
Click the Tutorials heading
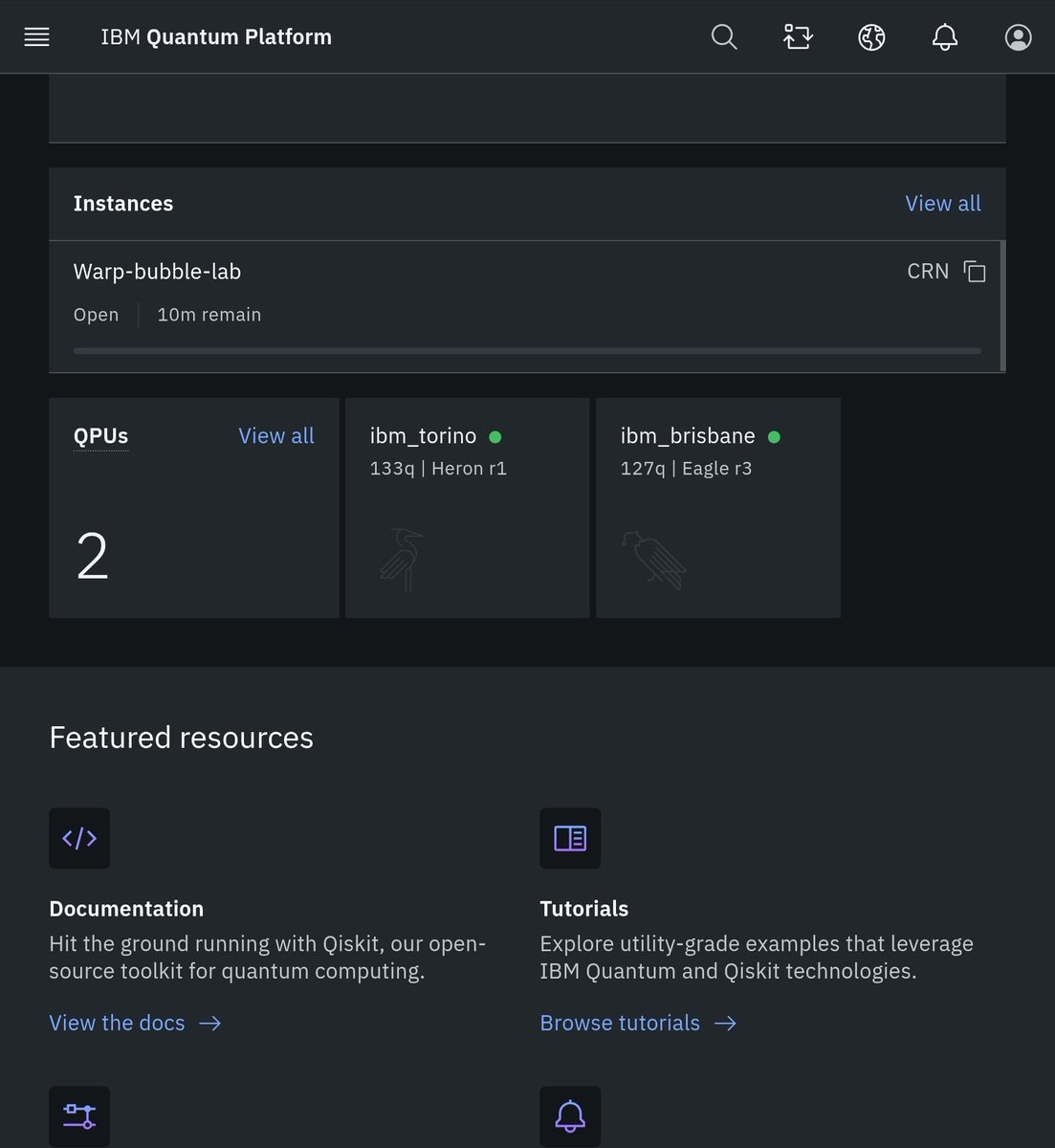[584, 909]
